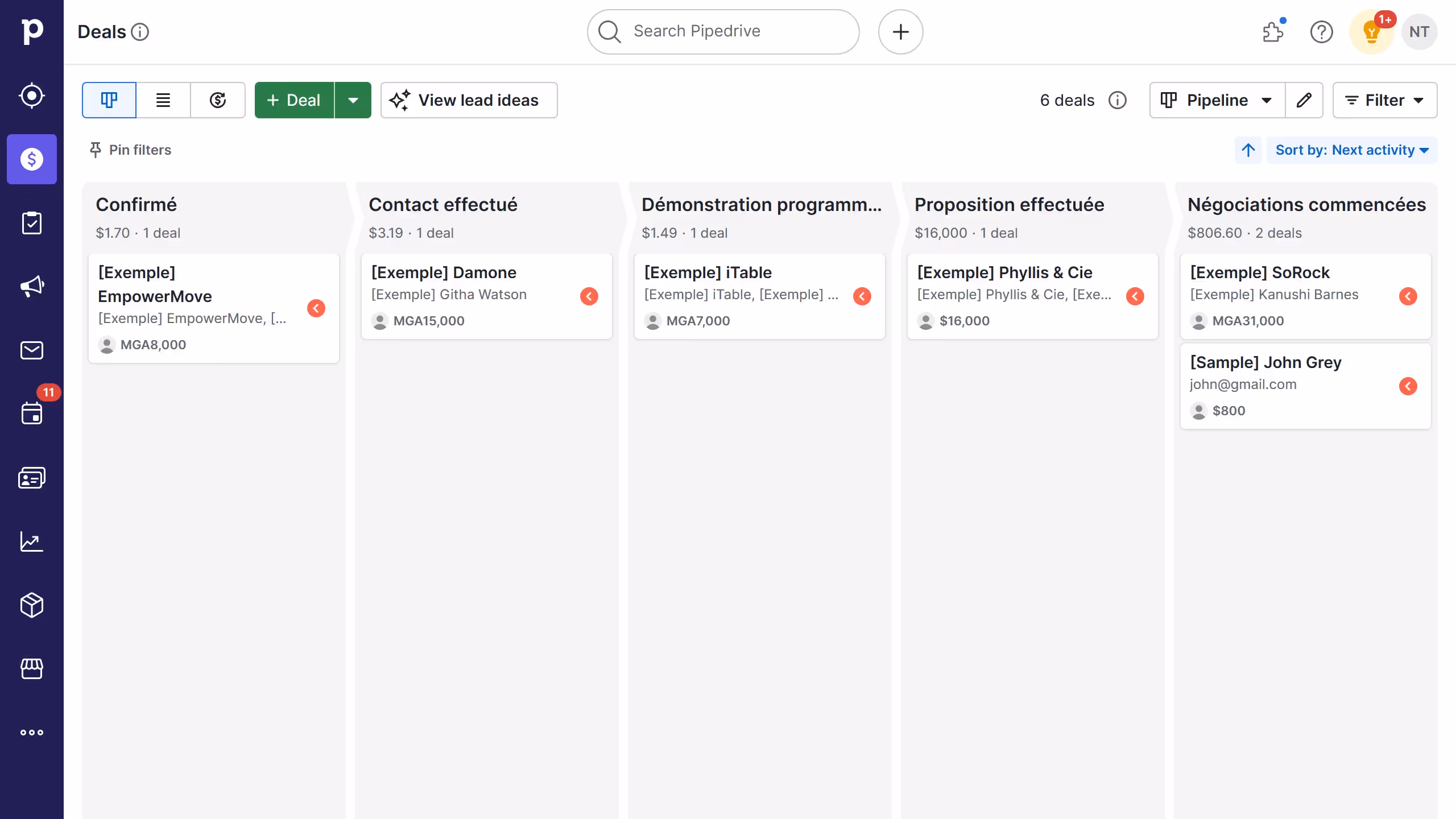The width and height of the screenshot is (1456, 819).
Task: Open the Filter menu
Action: click(1384, 100)
